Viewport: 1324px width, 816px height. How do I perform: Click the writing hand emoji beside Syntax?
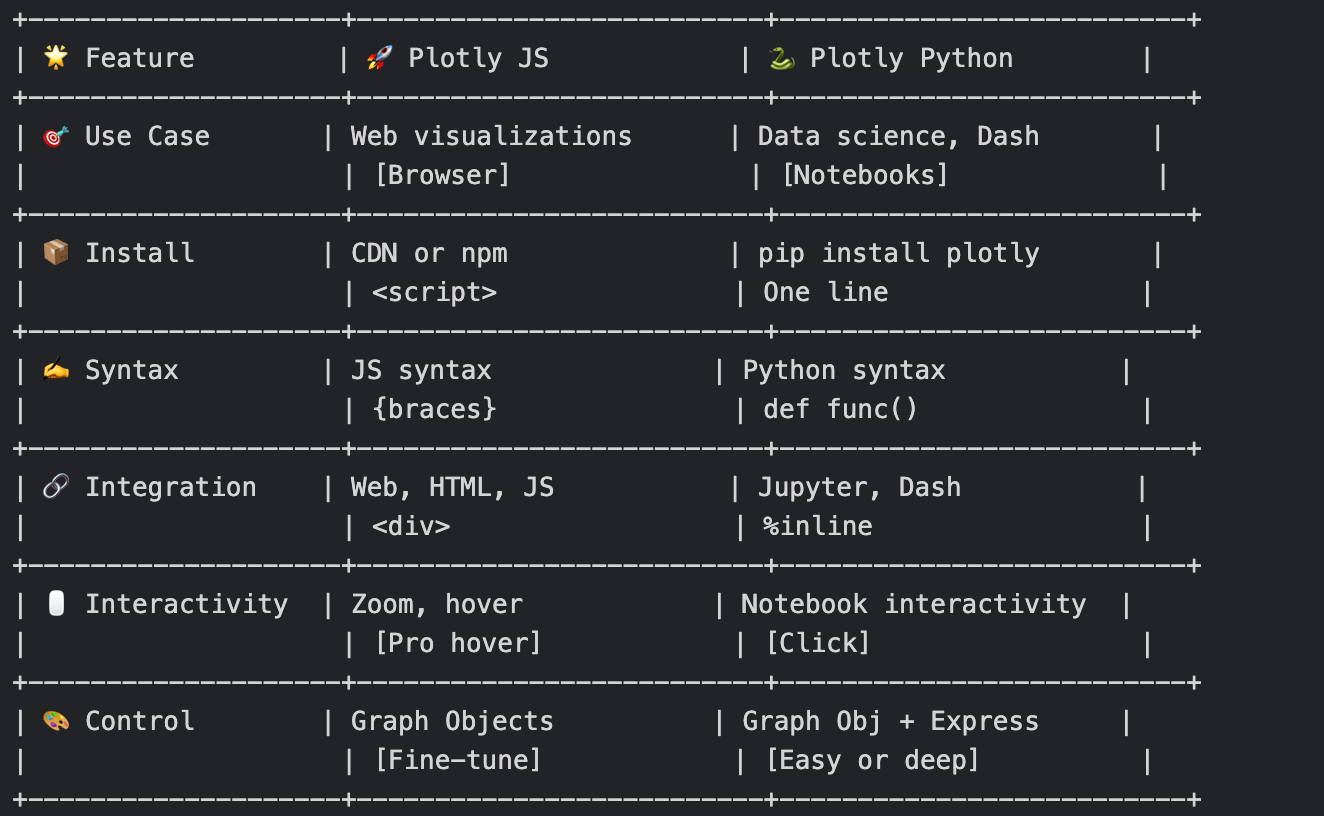(56, 370)
